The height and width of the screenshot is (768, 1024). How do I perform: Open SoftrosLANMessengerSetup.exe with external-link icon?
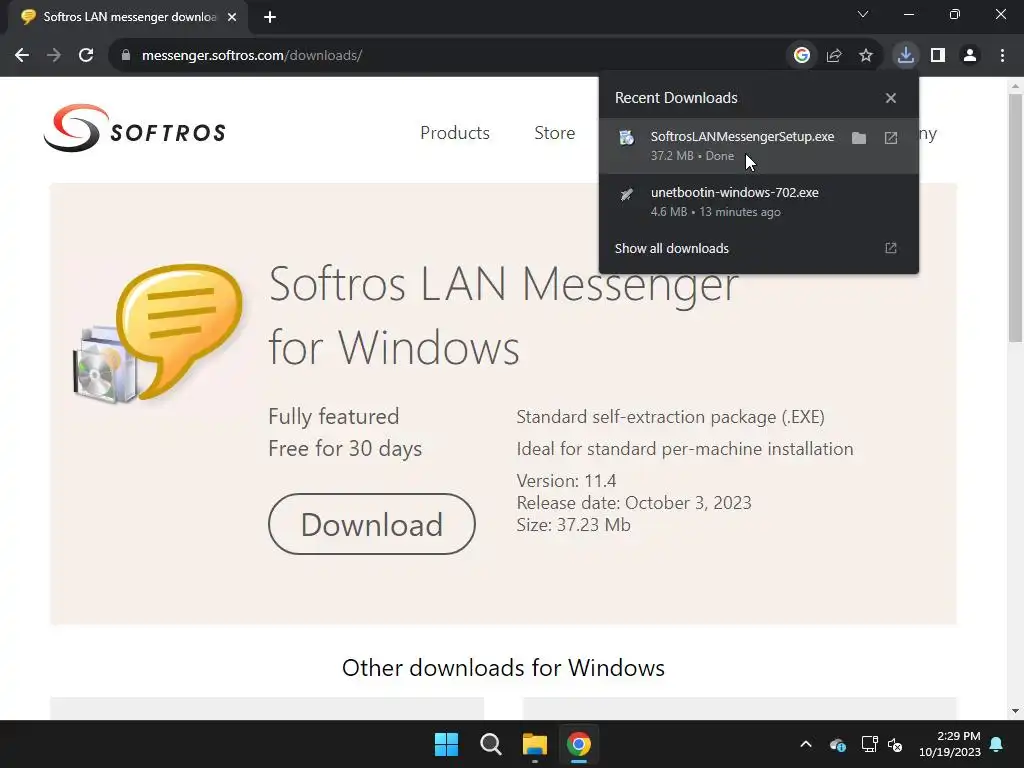point(891,138)
